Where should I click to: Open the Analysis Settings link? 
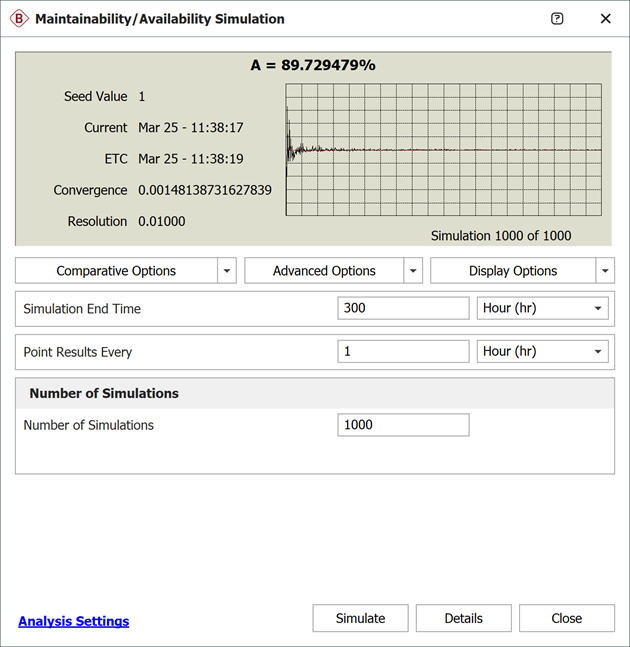click(x=74, y=621)
